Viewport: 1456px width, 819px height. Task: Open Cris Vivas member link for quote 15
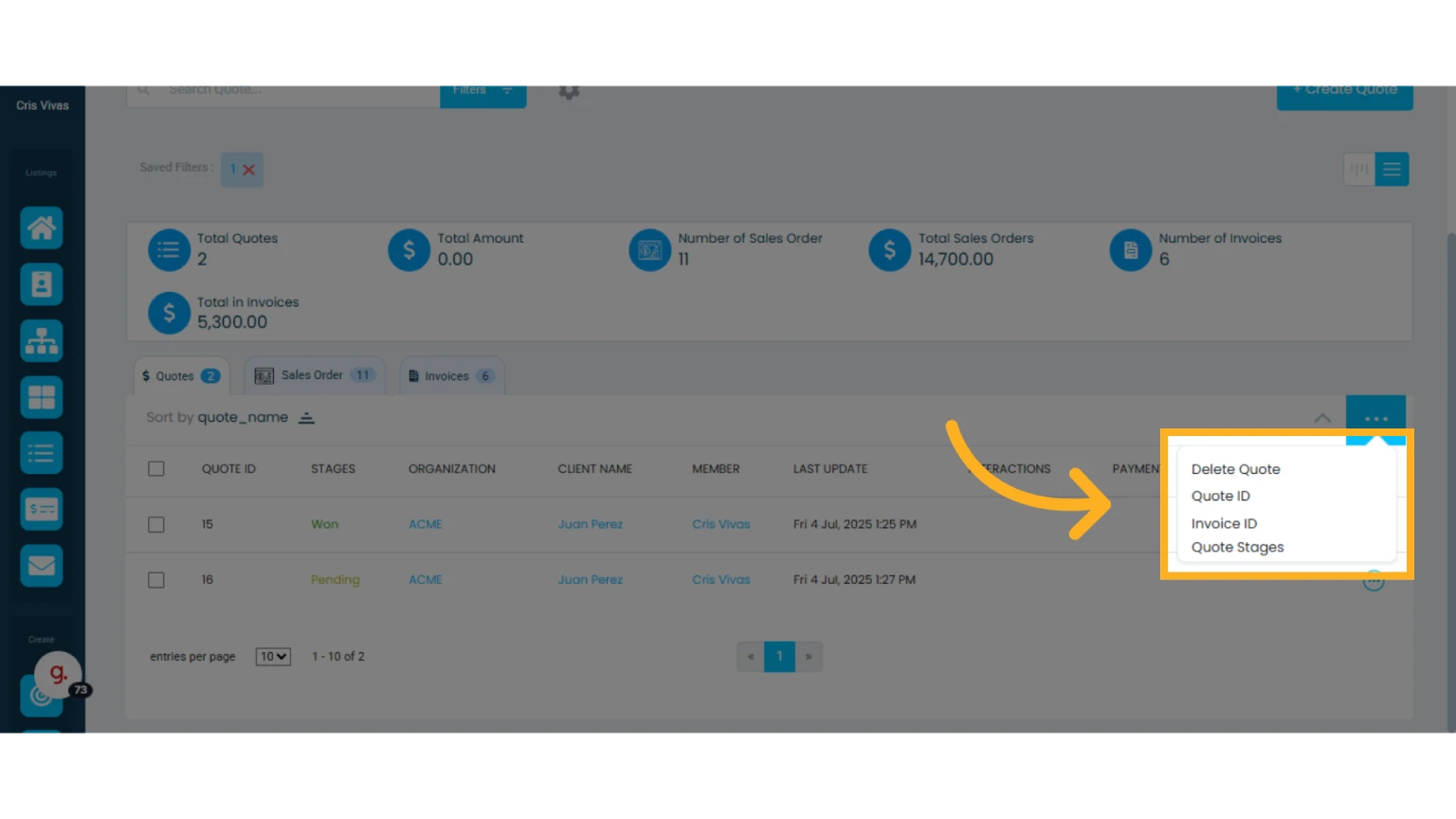point(721,524)
